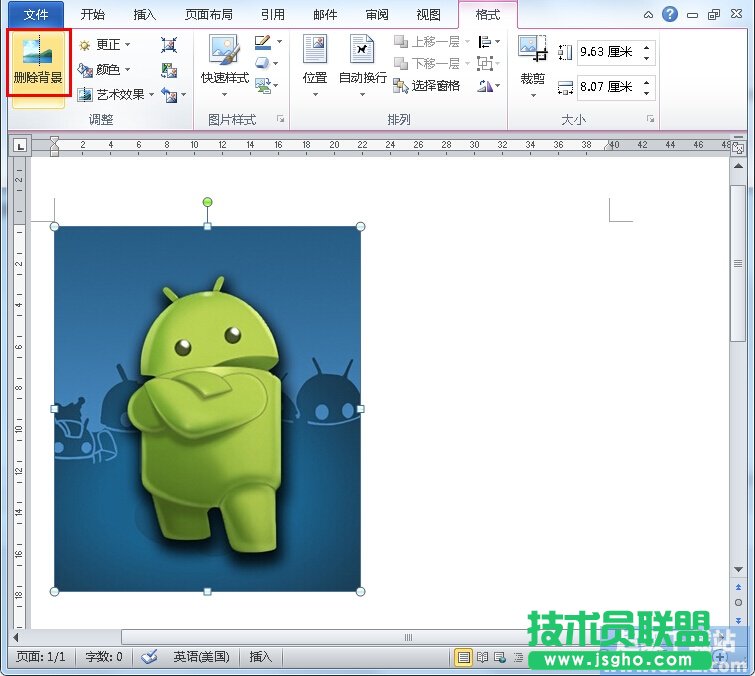Click the picture height field showing 9.63 厘米
Image resolution: width=755 pixels, height=676 pixels.
[x=607, y=51]
